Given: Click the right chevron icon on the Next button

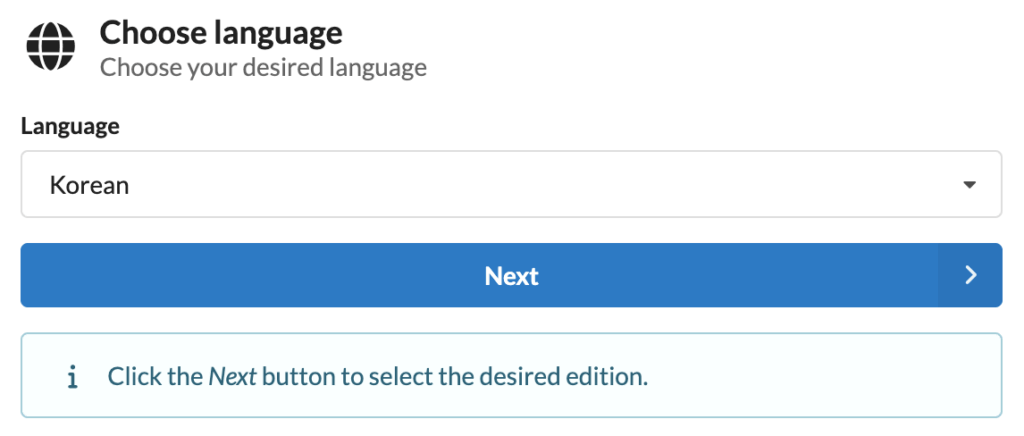Looking at the screenshot, I should coord(970,275).
